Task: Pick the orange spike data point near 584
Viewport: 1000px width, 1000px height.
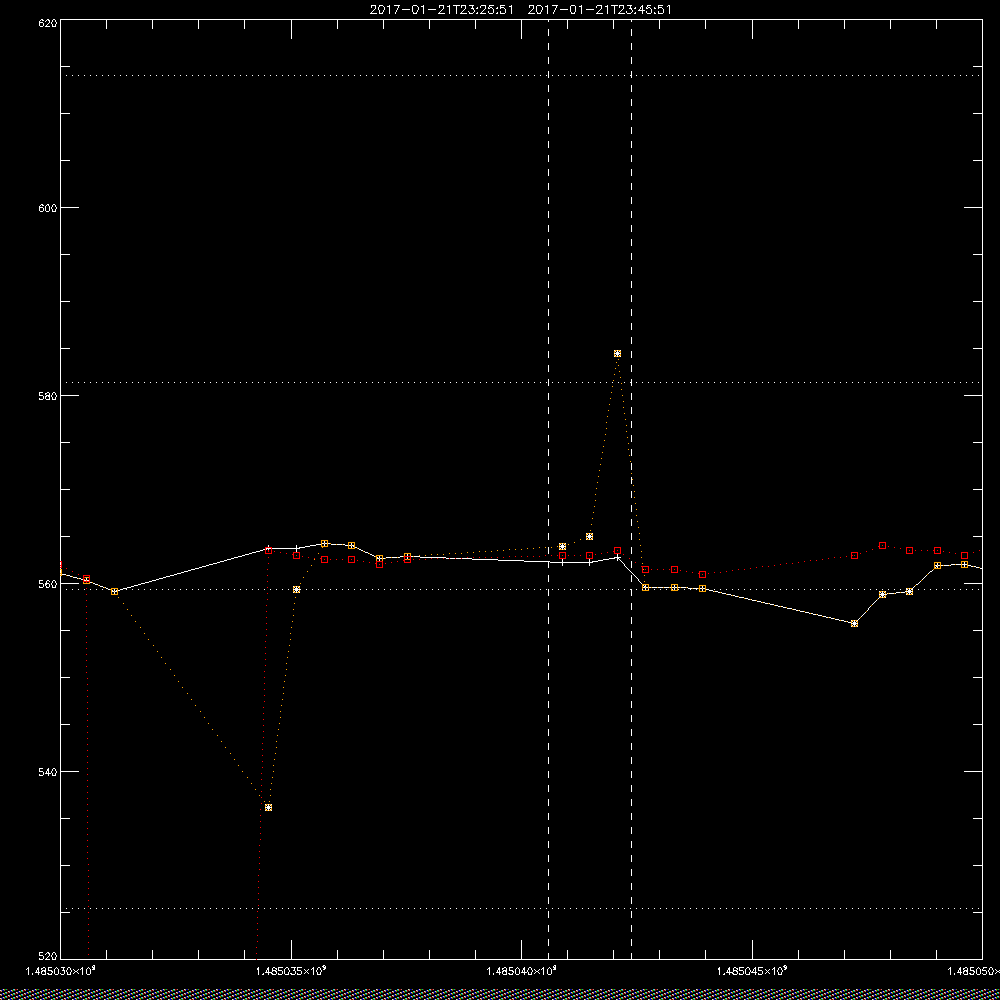Action: [x=617, y=353]
